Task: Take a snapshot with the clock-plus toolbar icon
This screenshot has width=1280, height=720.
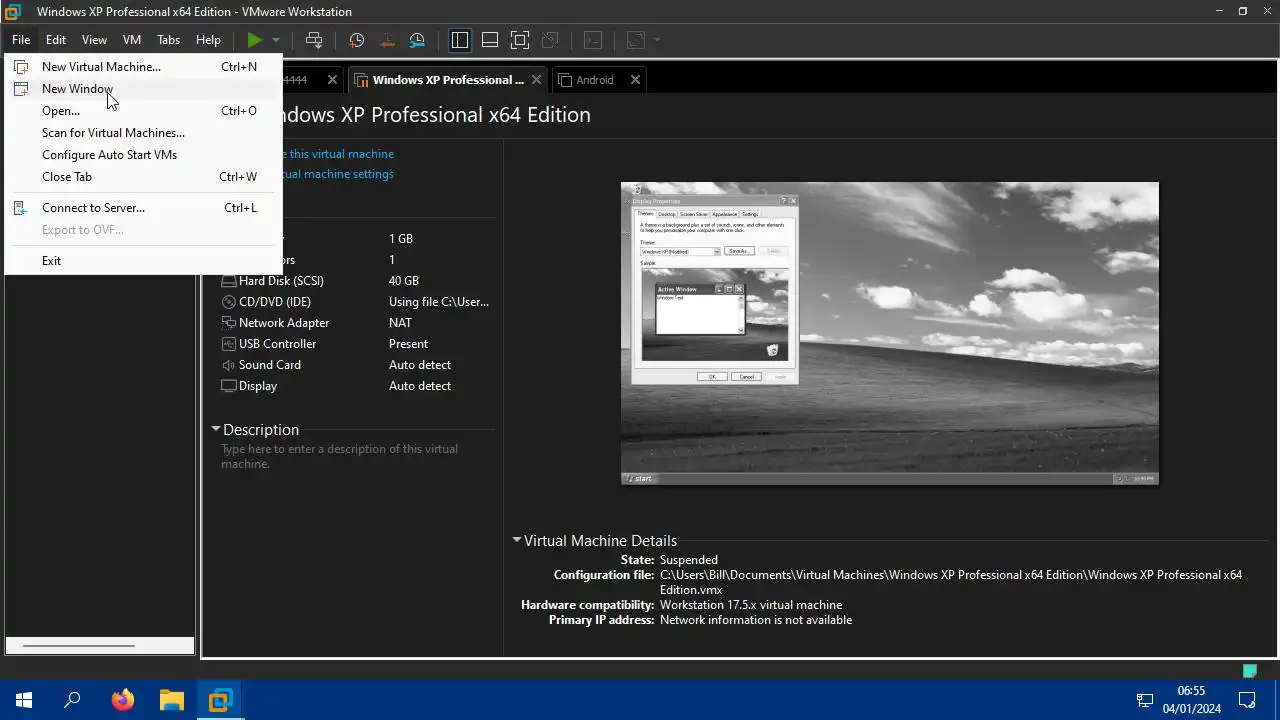Action: tap(356, 40)
